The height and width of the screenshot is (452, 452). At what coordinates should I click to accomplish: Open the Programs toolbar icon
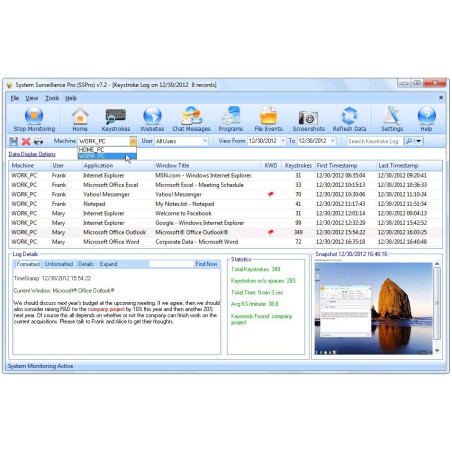(x=231, y=119)
